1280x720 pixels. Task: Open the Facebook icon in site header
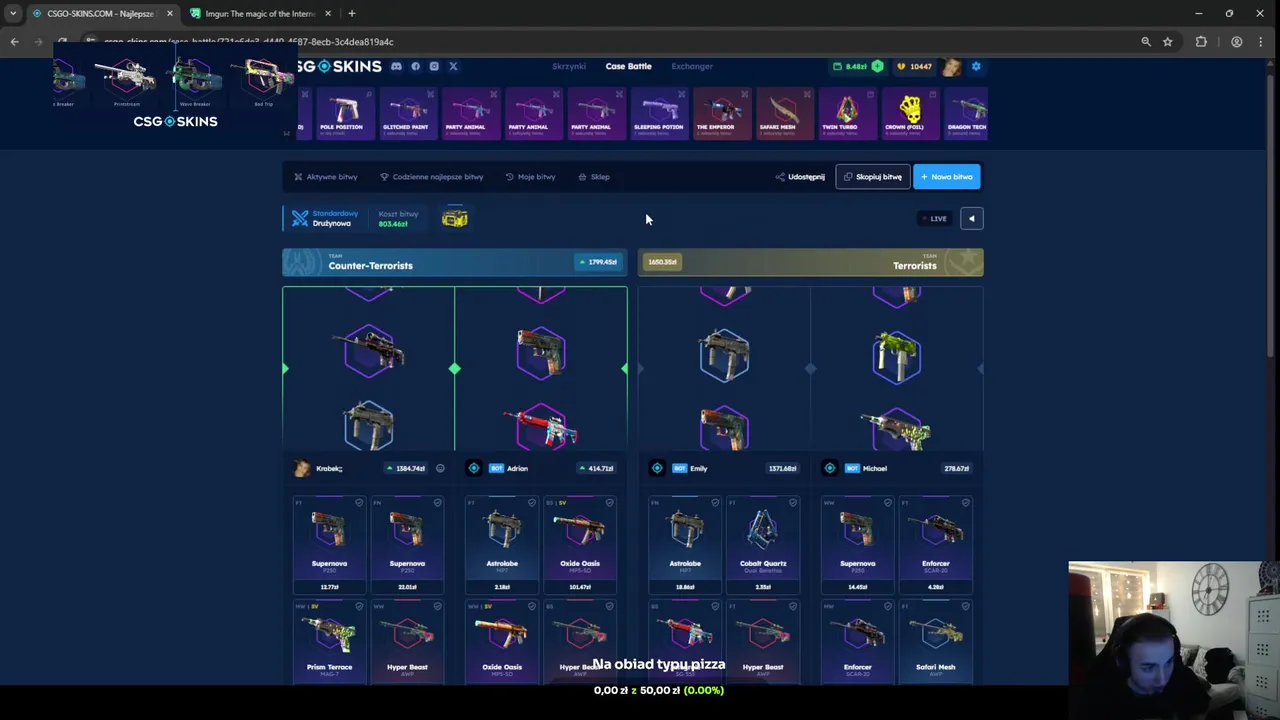[416, 66]
